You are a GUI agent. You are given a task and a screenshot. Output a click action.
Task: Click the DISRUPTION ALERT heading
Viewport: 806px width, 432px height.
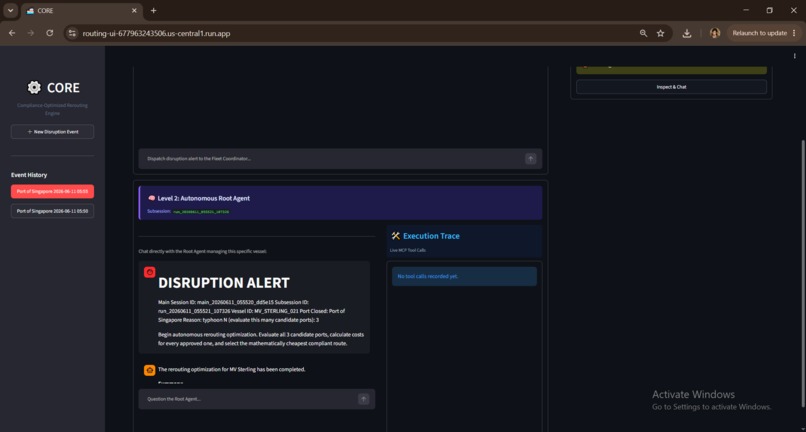click(224, 283)
